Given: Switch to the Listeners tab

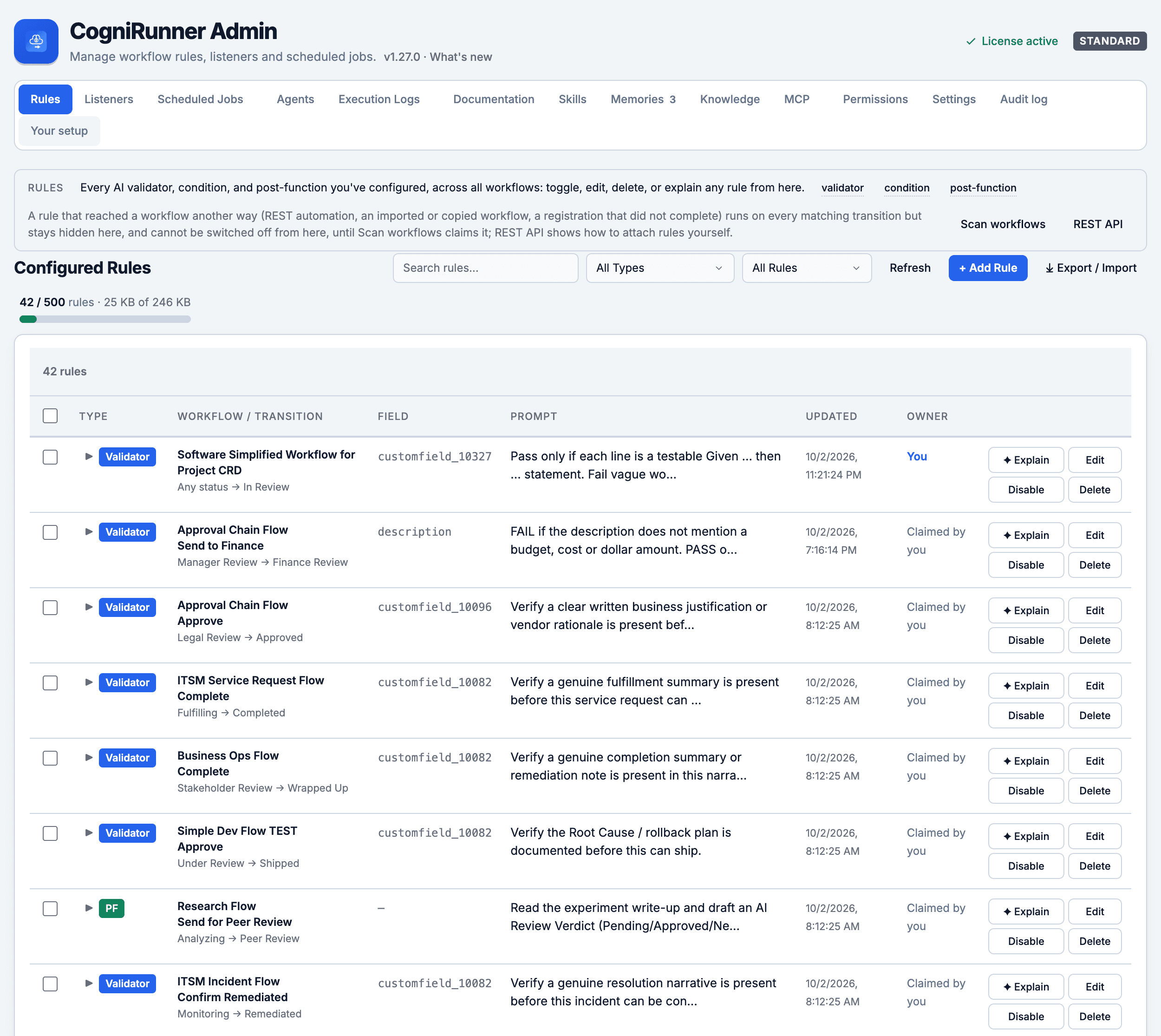Looking at the screenshot, I should tap(109, 99).
